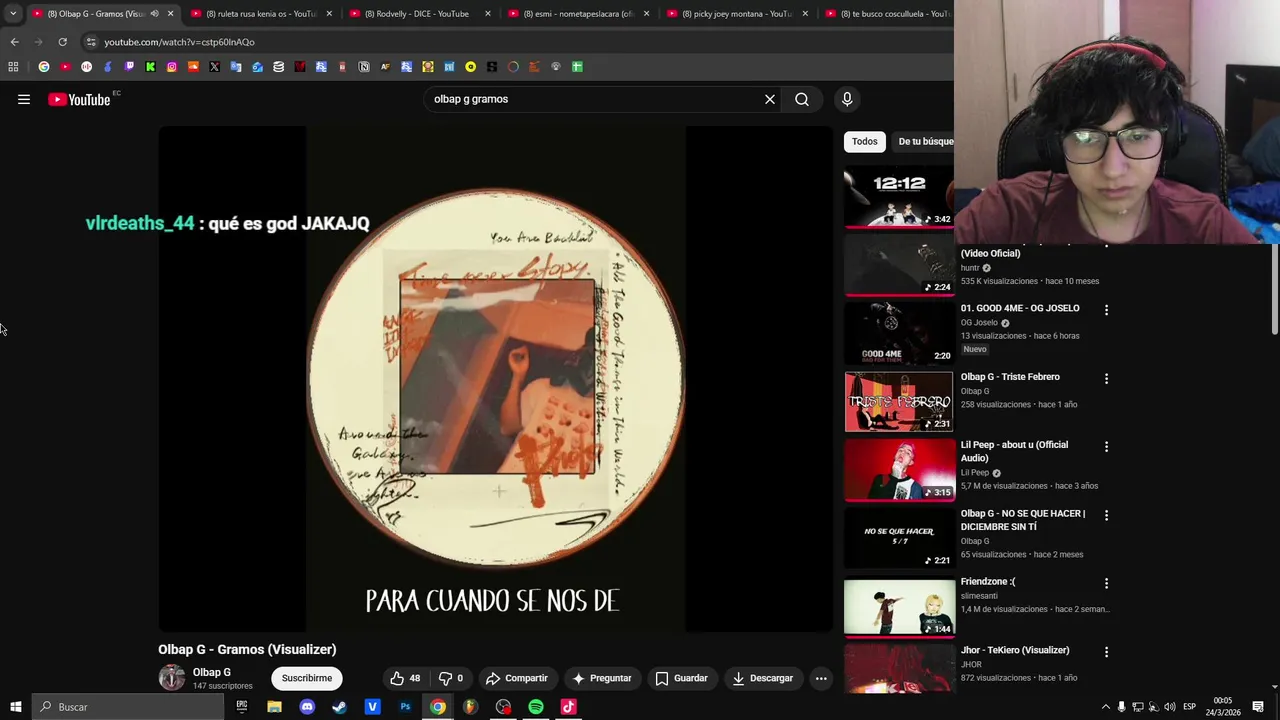
Task: Reload the page in Chrome
Action: tap(62, 42)
